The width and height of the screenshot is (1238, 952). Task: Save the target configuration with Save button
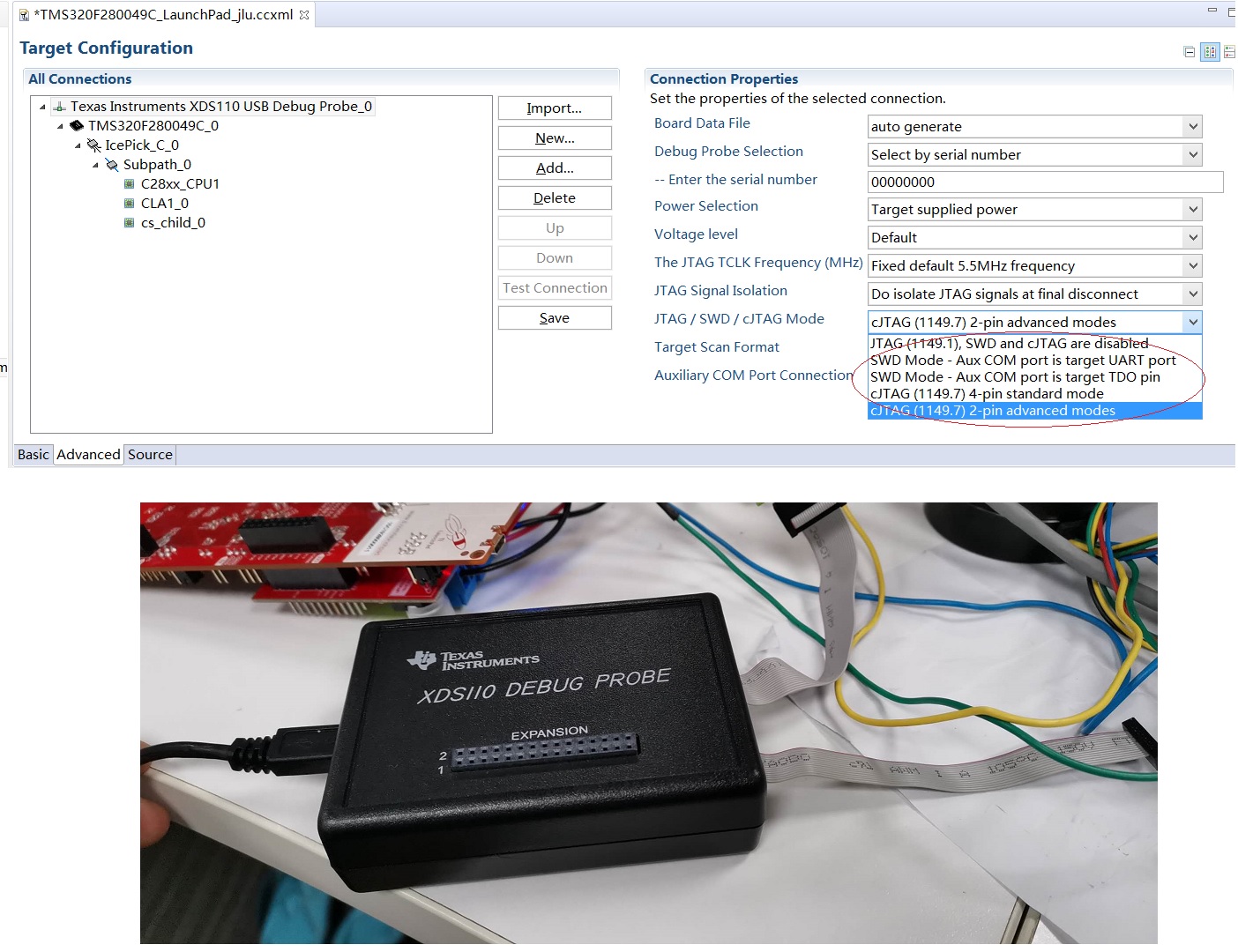point(555,318)
